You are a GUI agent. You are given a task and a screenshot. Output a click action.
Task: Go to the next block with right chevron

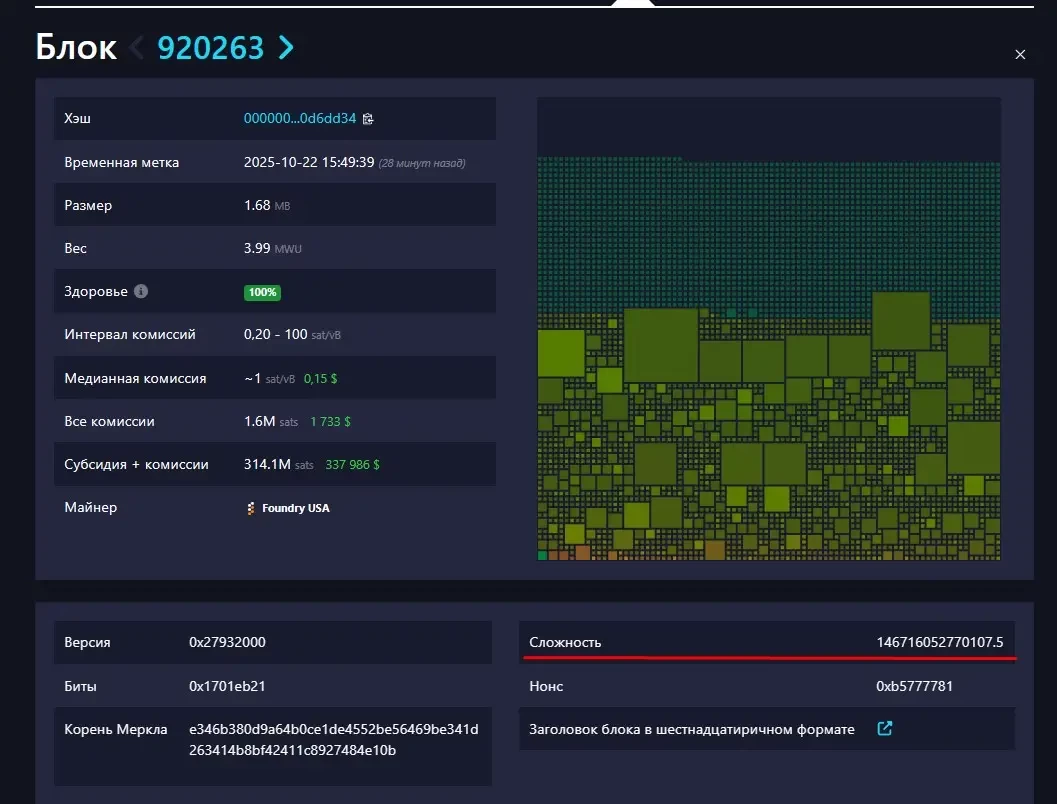pos(286,47)
